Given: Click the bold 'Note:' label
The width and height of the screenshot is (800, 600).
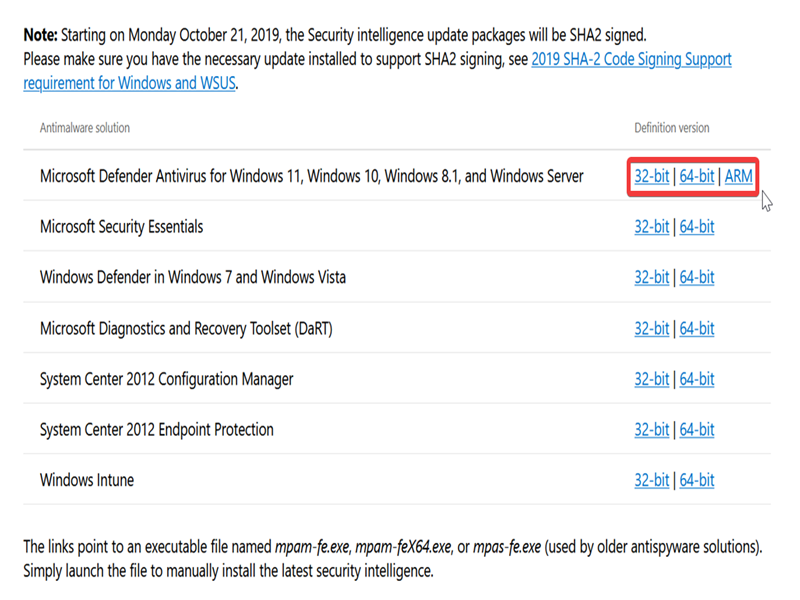Looking at the screenshot, I should tap(40, 35).
